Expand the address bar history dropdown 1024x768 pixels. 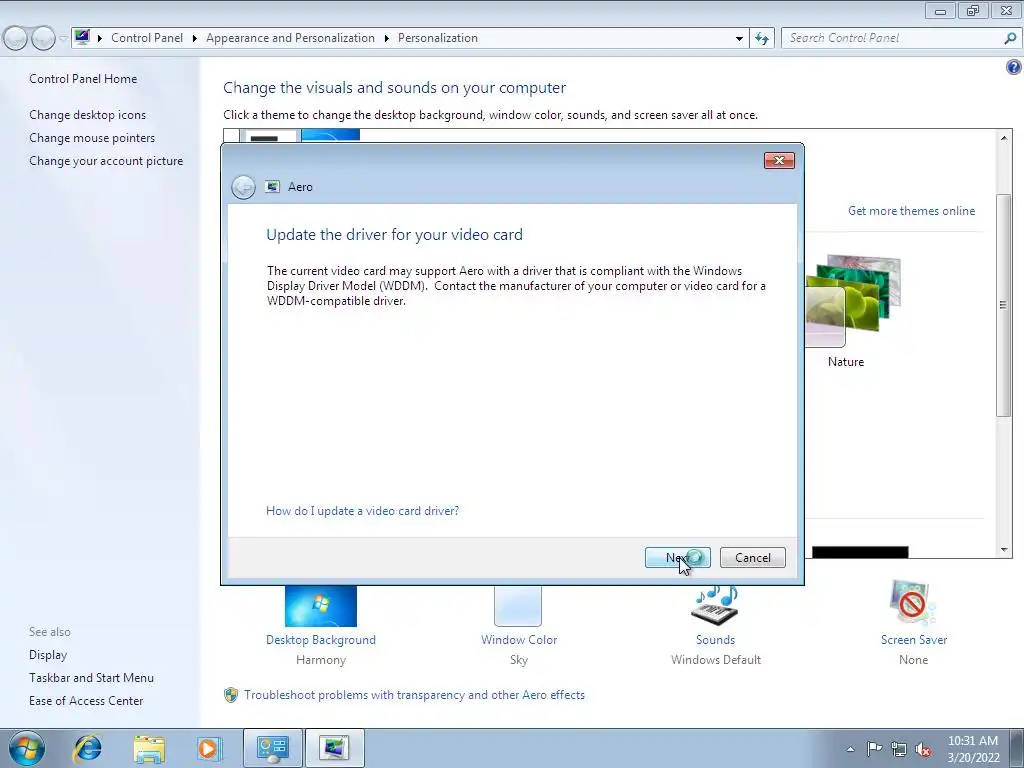tap(739, 39)
